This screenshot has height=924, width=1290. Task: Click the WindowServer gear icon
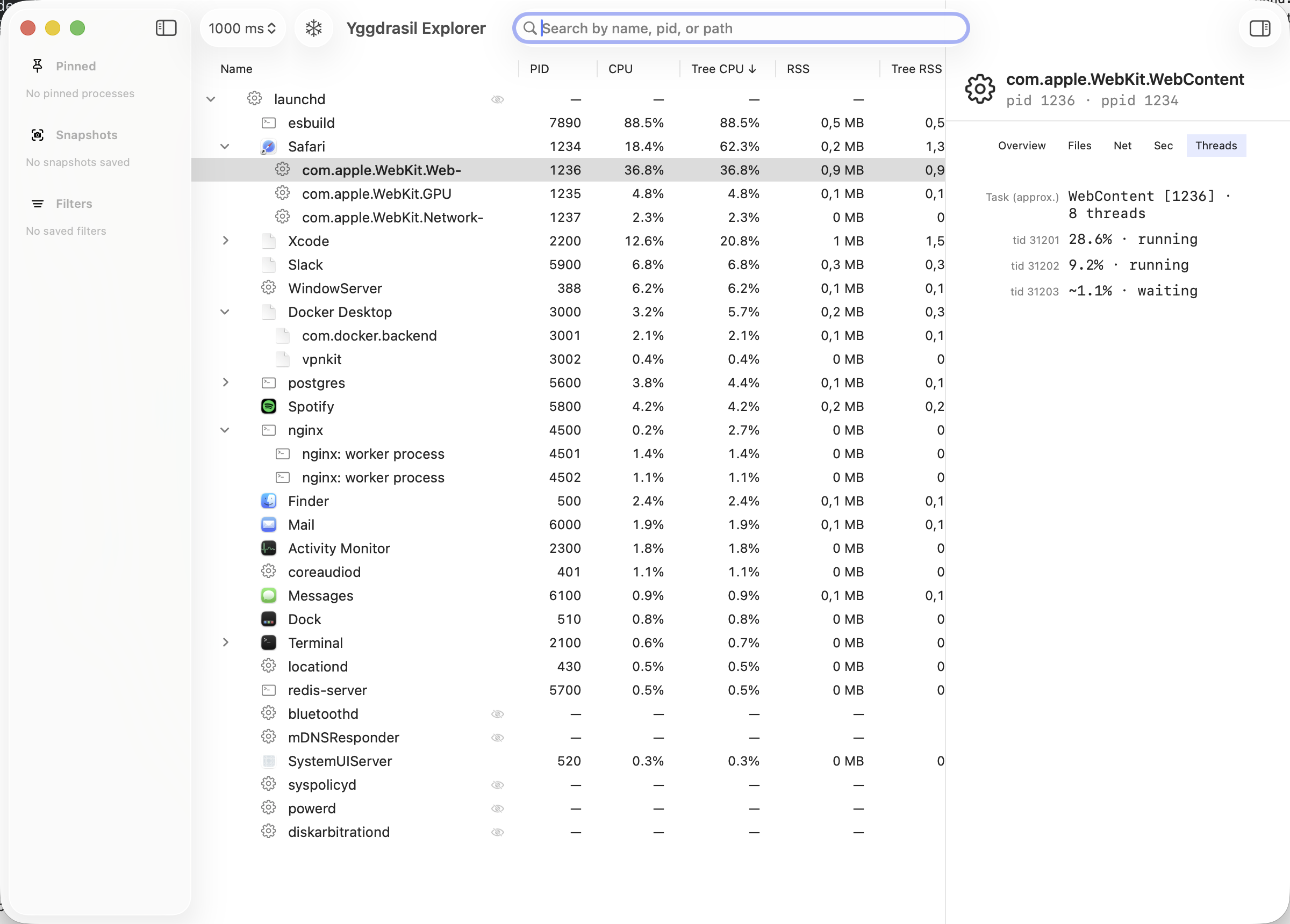pos(268,288)
